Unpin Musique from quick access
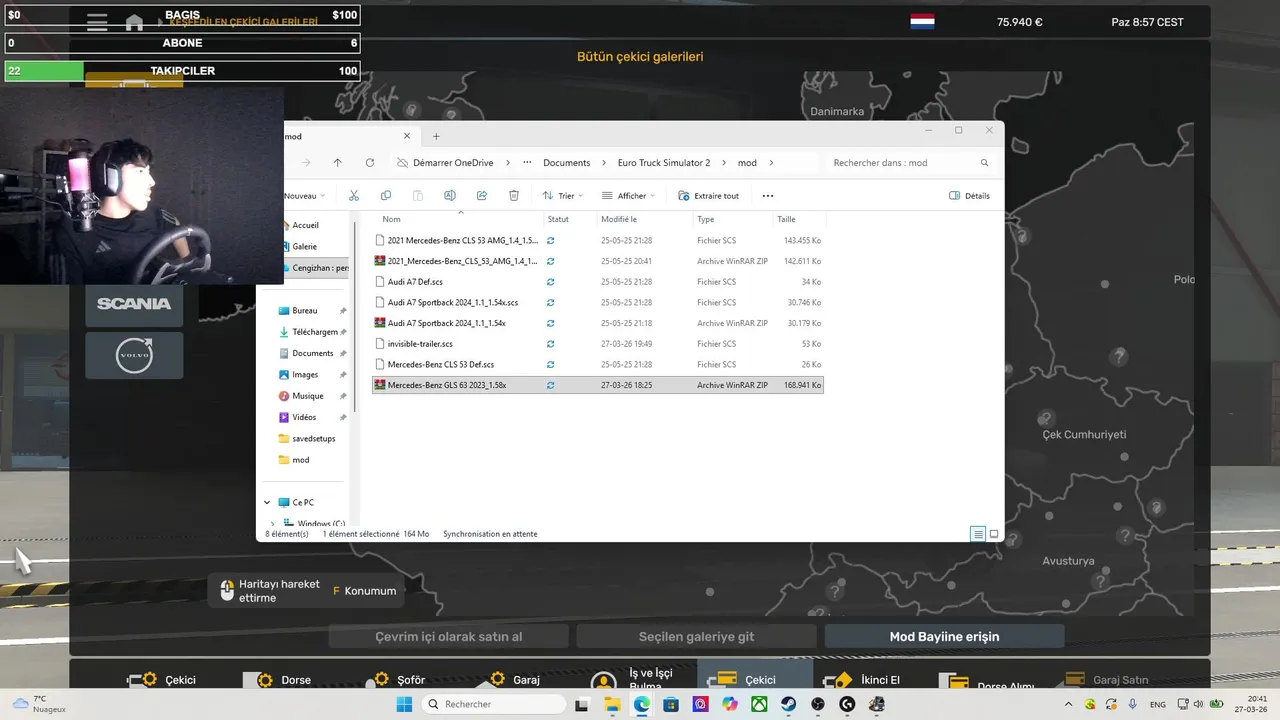Screen dimensions: 1280x720 [x=343, y=396]
